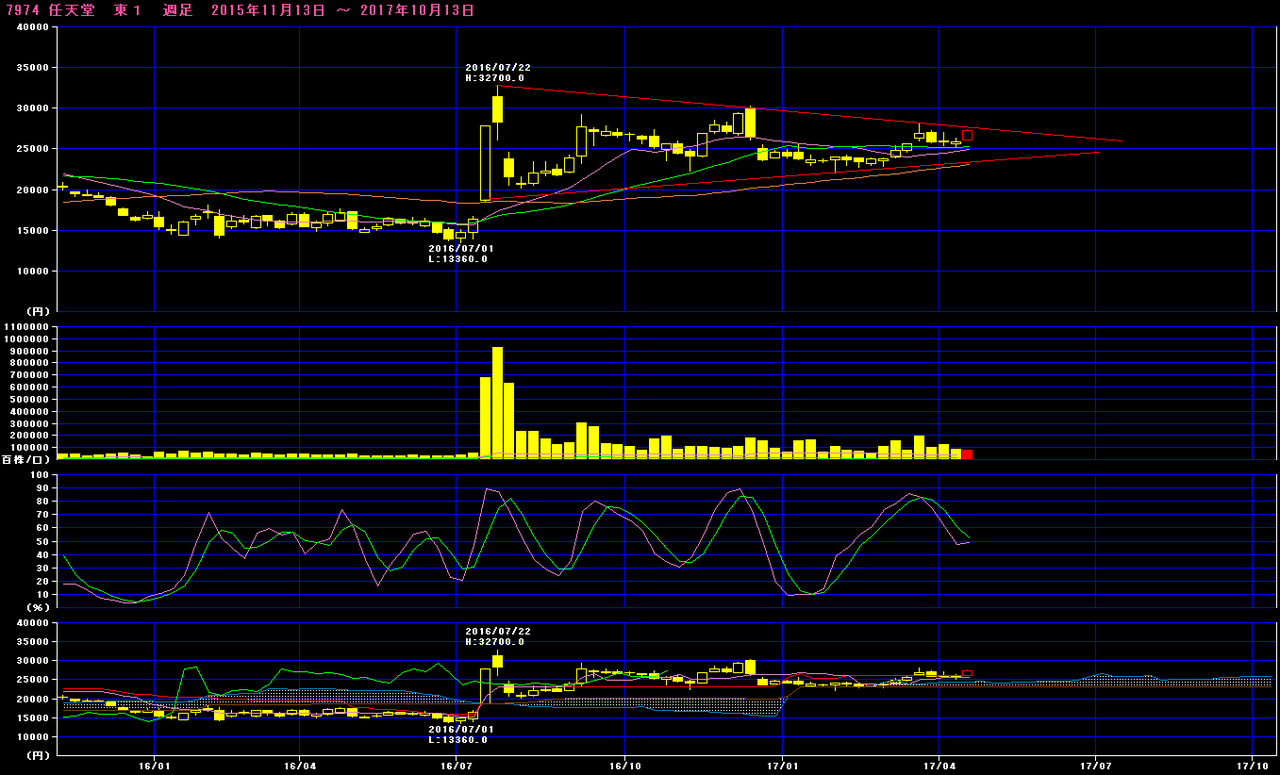This screenshot has width=1280, height=775.
Task: Click the 'L:13360.0' low annotation in the top price chart
Action: [458, 259]
